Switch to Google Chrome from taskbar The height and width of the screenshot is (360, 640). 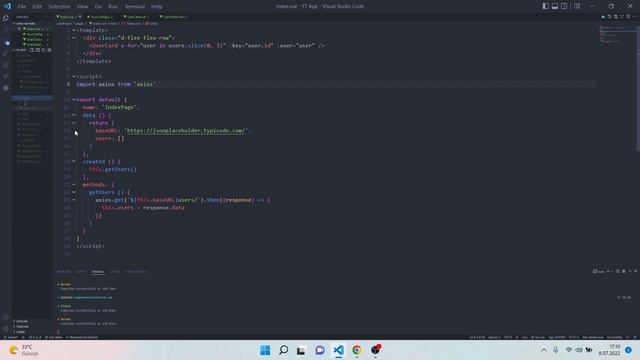357,350
